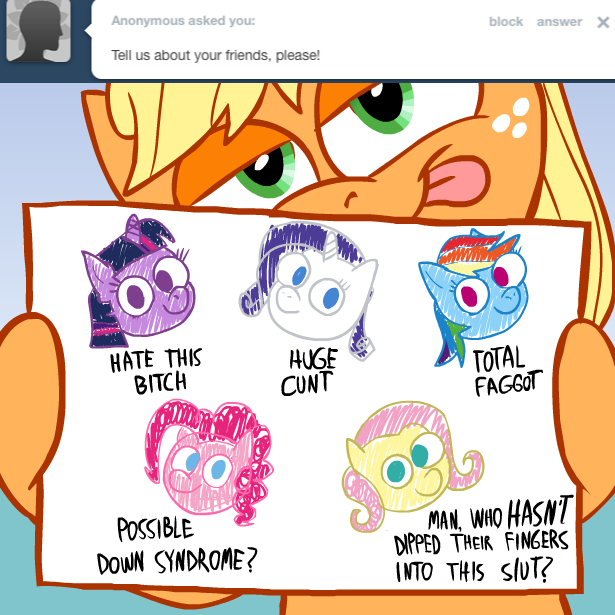Click the block link in the ask header
Image resolution: width=615 pixels, height=615 pixels.
pos(506,22)
